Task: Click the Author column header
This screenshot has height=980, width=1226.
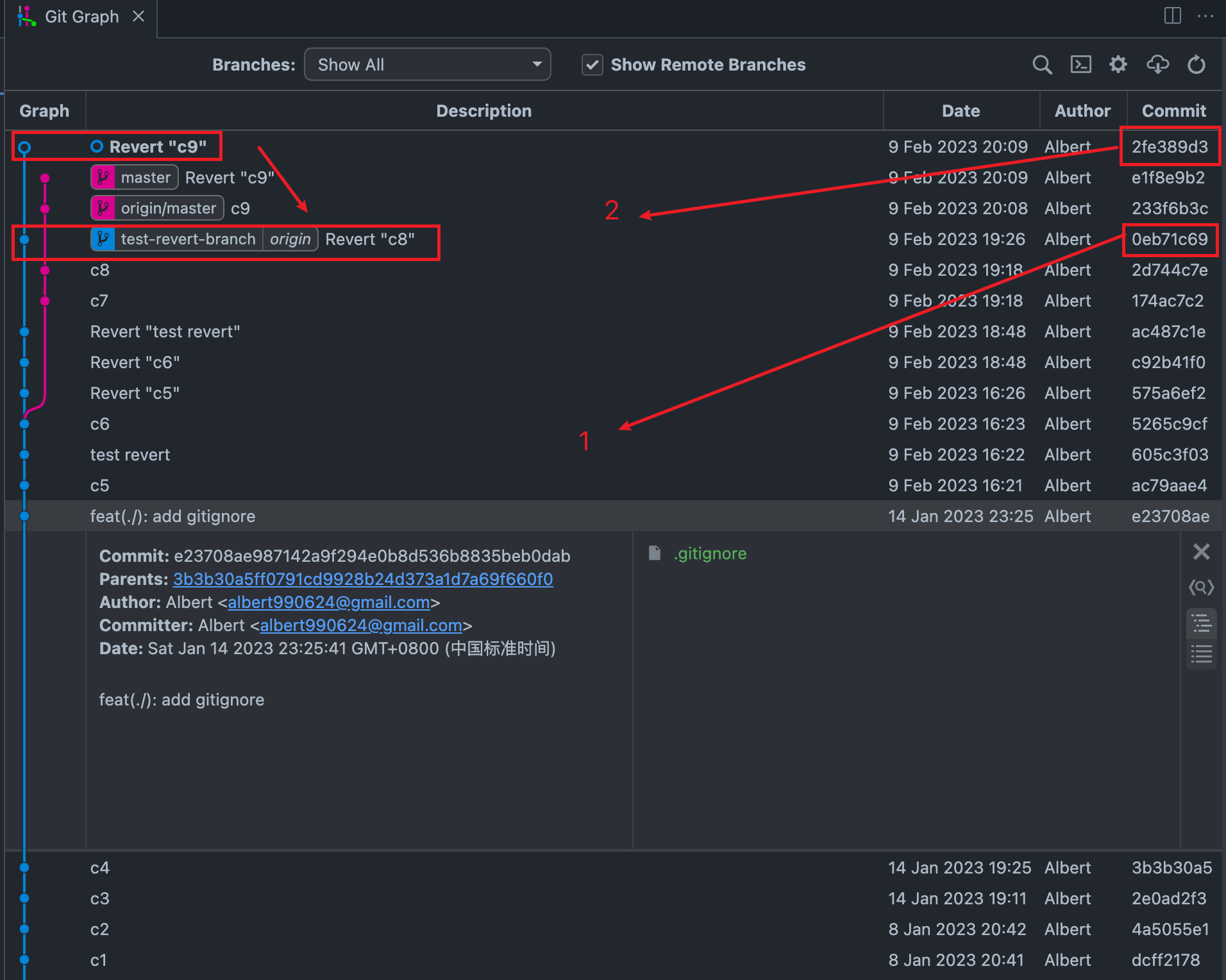Action: coord(1082,111)
